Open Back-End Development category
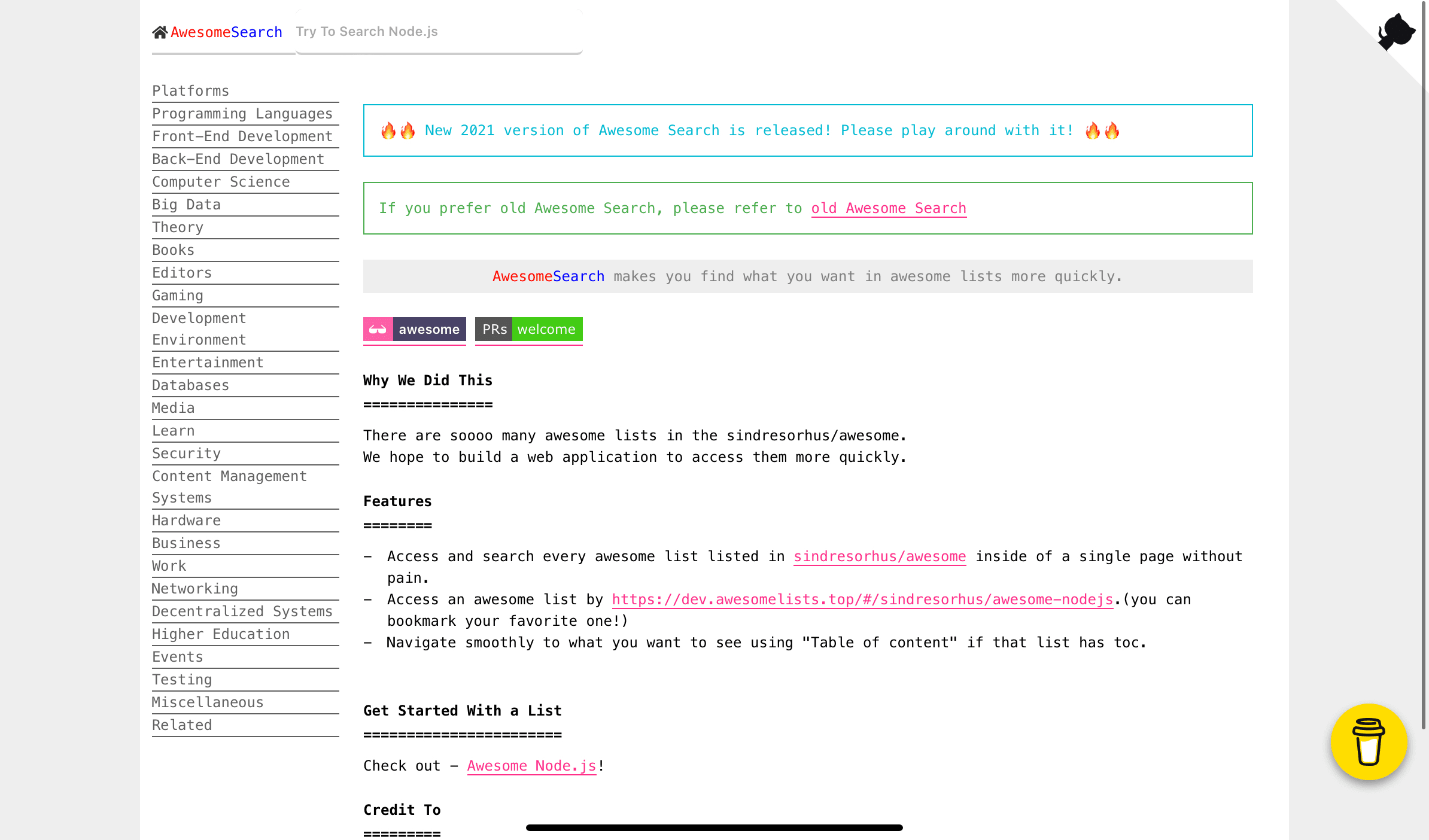This screenshot has height=840, width=1429. click(245, 159)
